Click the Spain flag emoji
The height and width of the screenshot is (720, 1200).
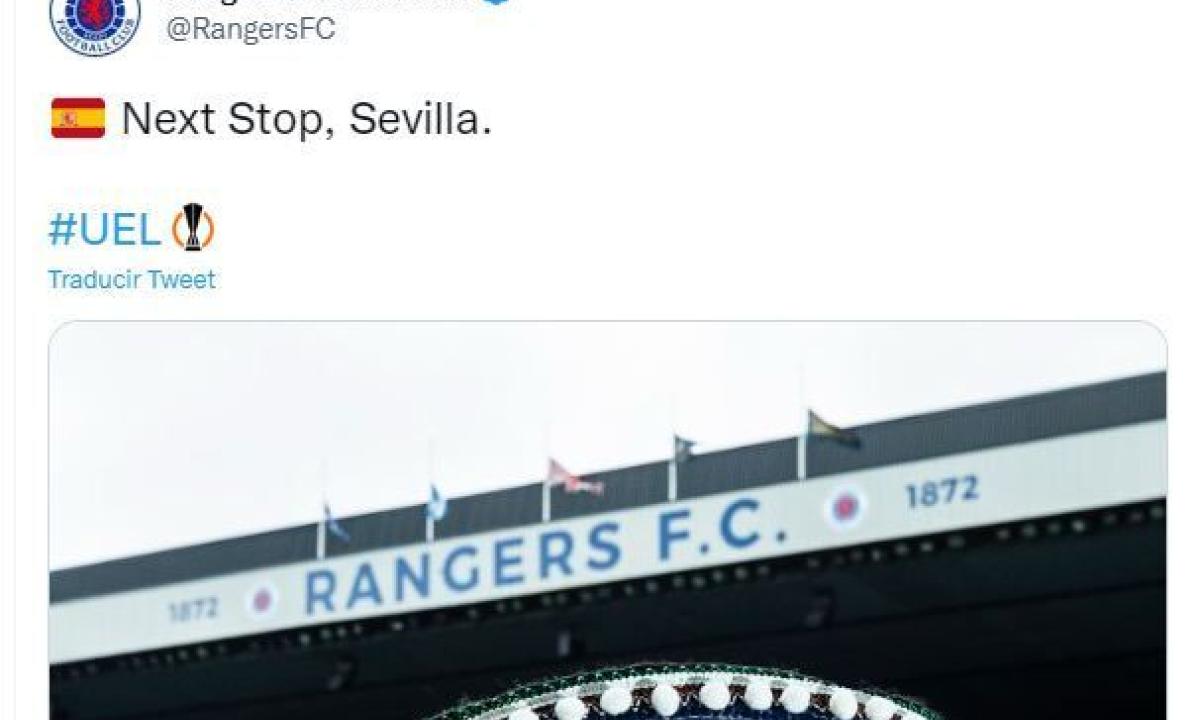(78, 118)
